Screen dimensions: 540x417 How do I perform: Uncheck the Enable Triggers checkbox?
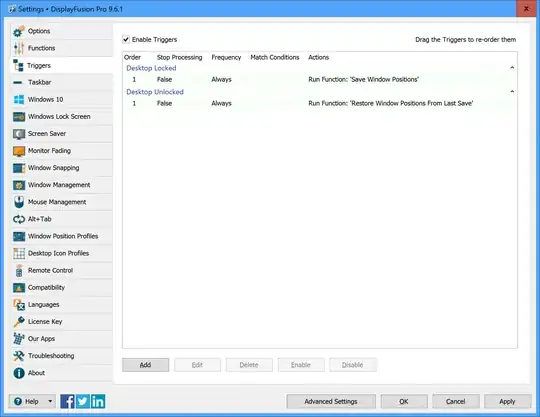126,40
